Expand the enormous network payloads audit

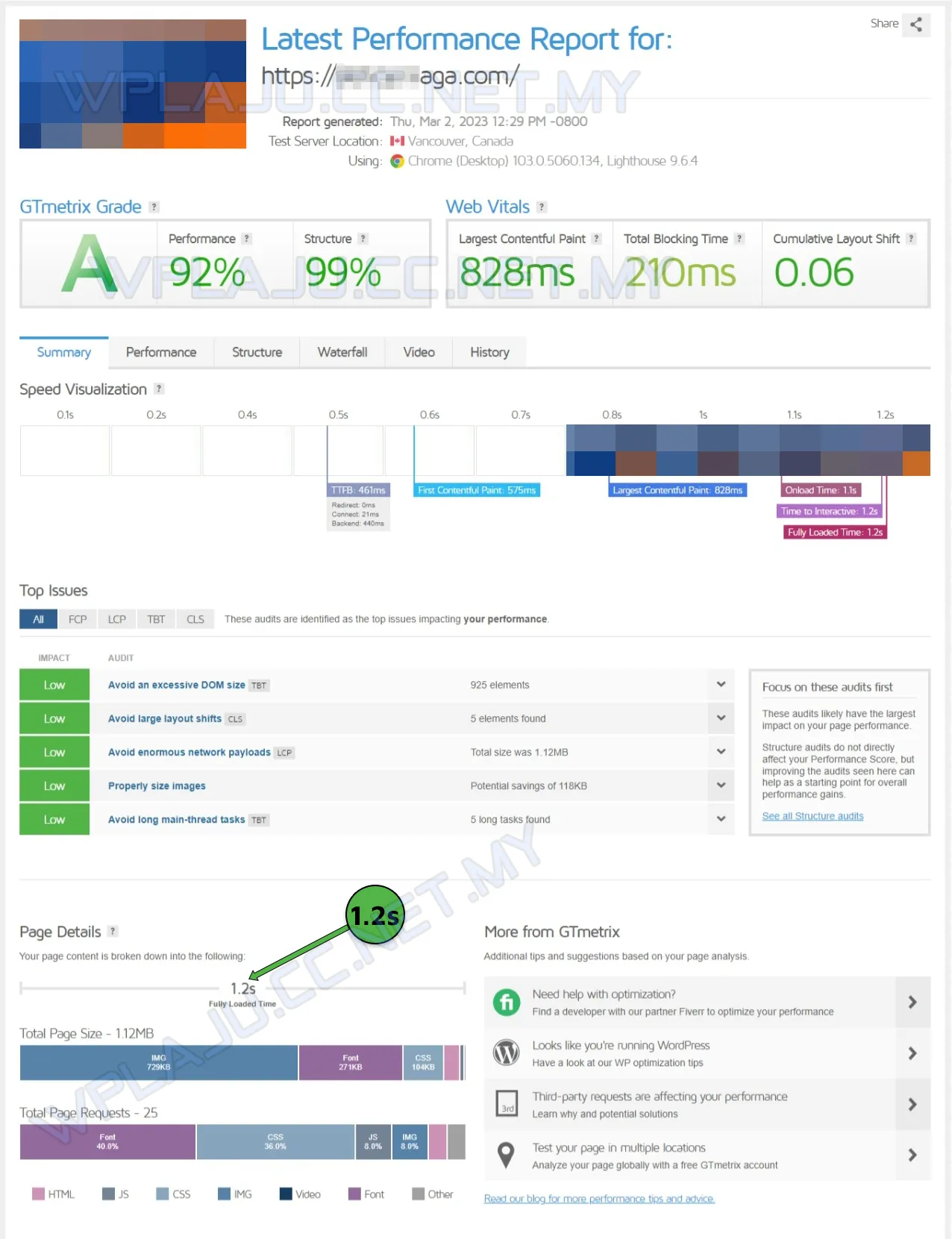721,752
